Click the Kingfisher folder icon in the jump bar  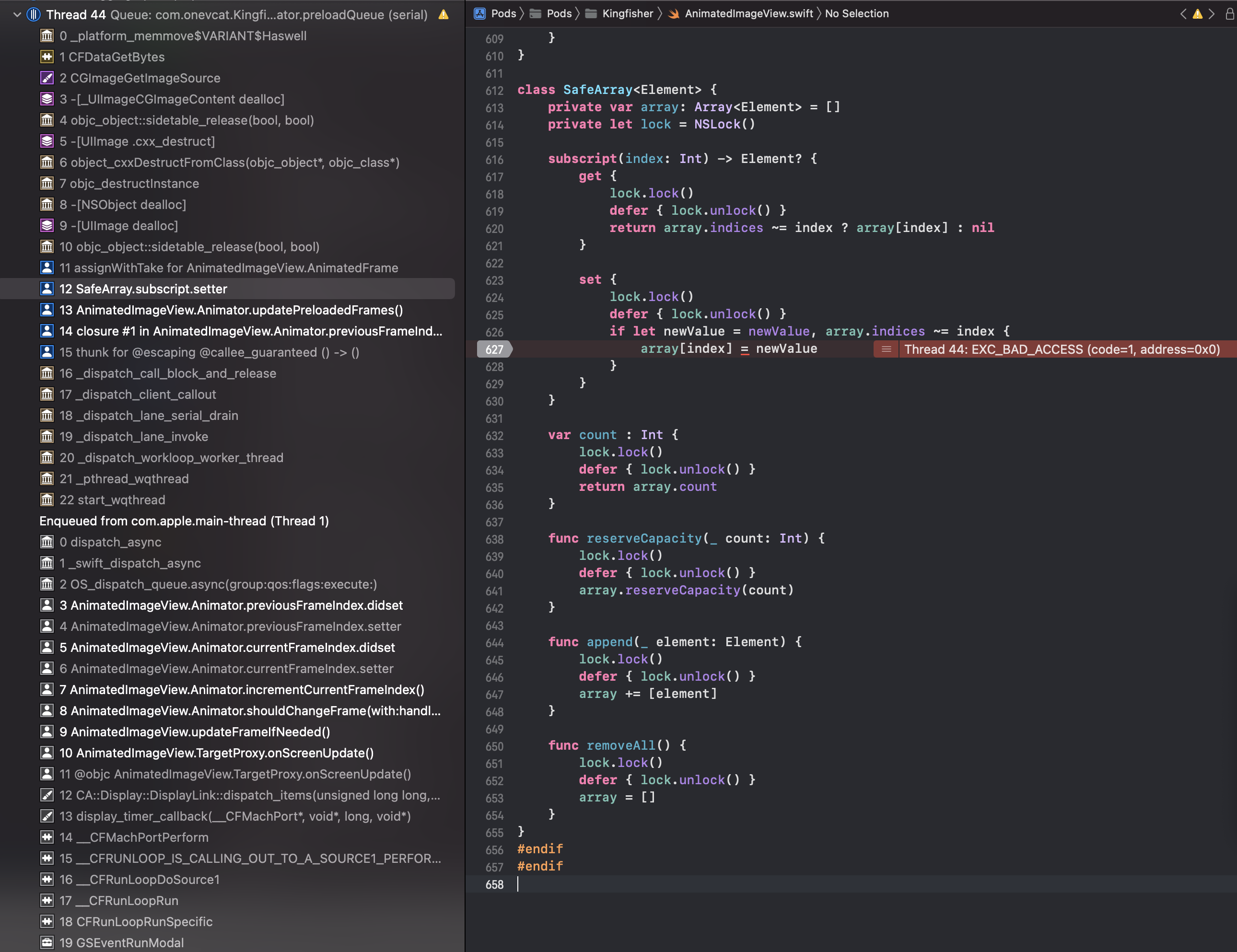(591, 13)
